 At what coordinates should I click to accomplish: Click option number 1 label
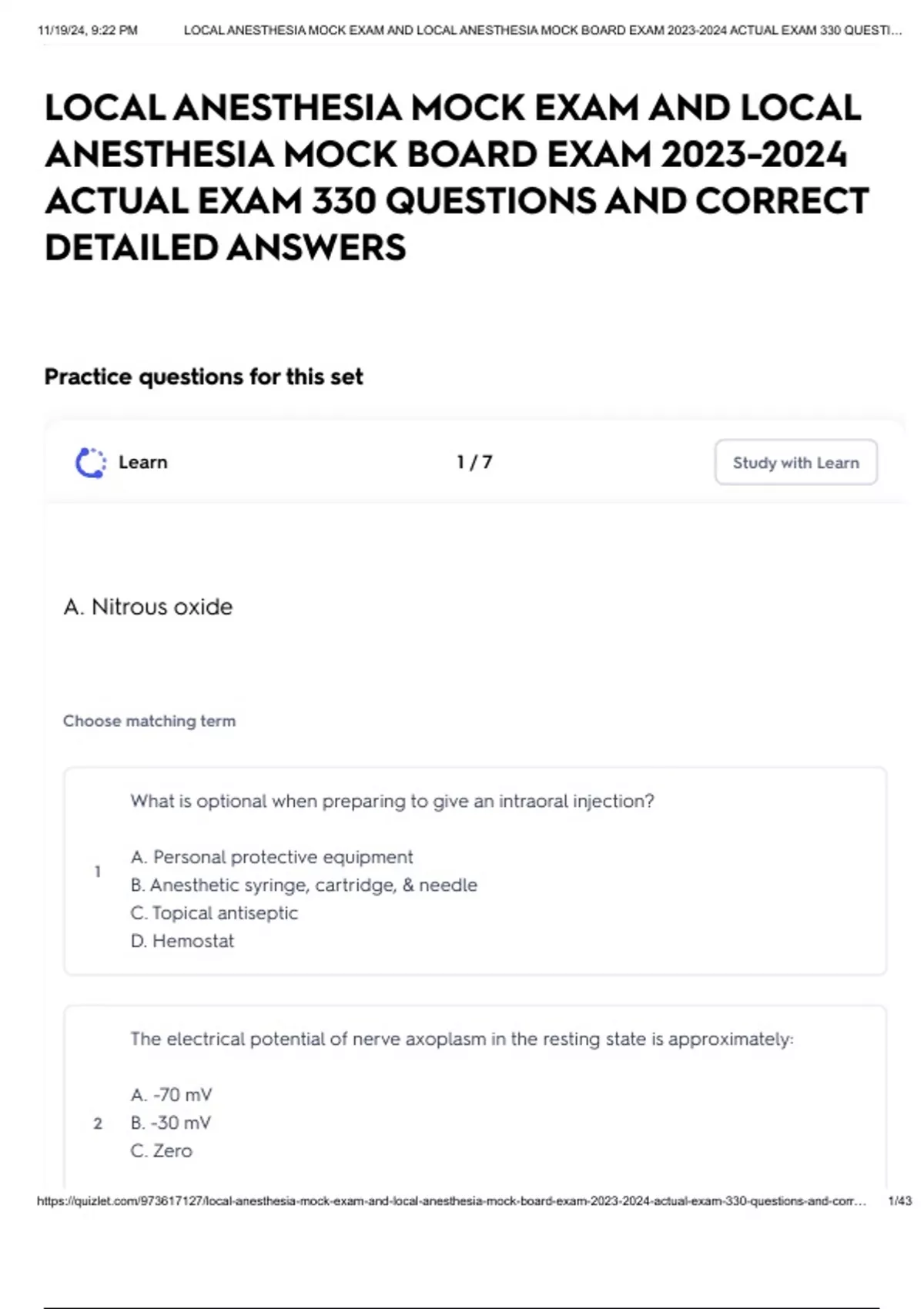[98, 872]
